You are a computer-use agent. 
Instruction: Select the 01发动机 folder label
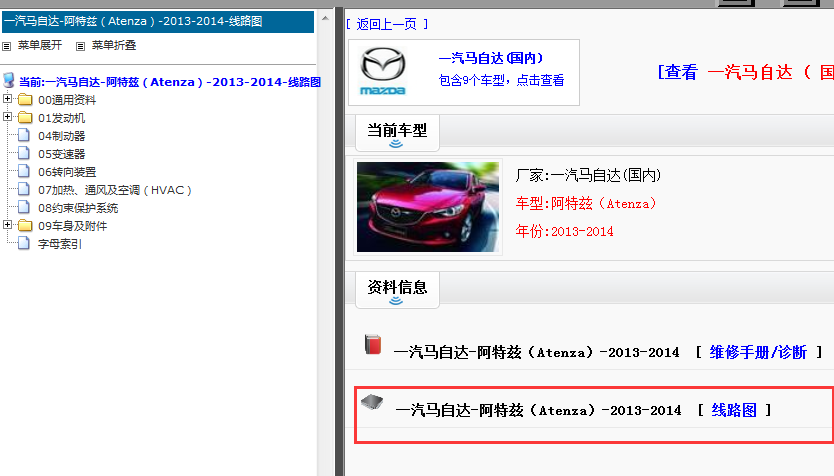pos(62,118)
